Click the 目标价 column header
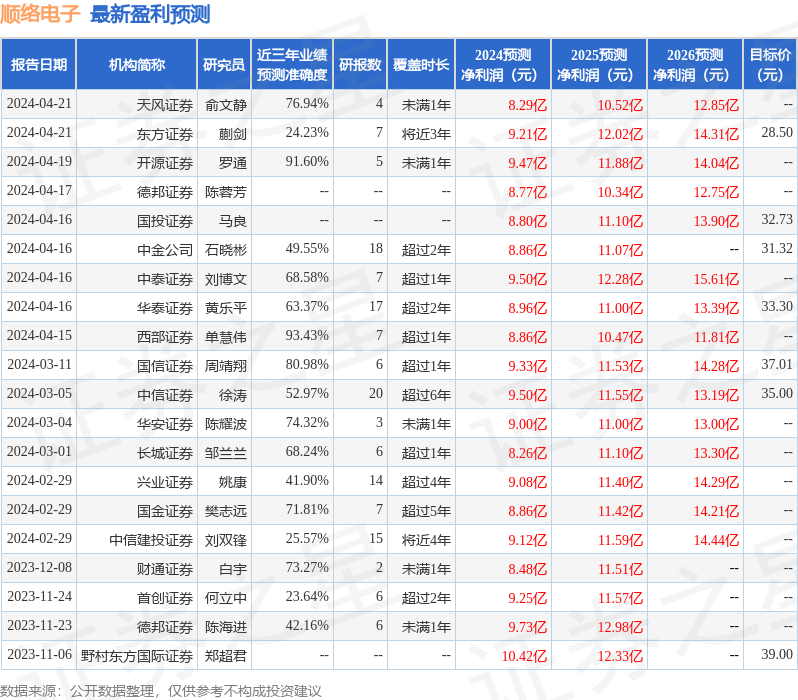798x700 pixels. click(771, 65)
